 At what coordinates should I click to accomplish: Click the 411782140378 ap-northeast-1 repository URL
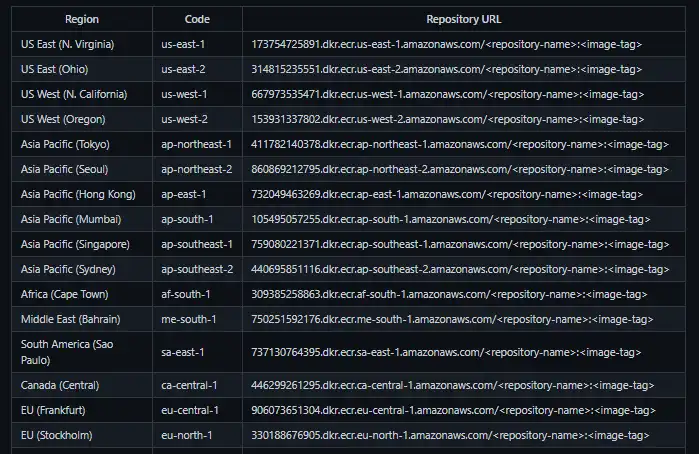[x=460, y=144]
